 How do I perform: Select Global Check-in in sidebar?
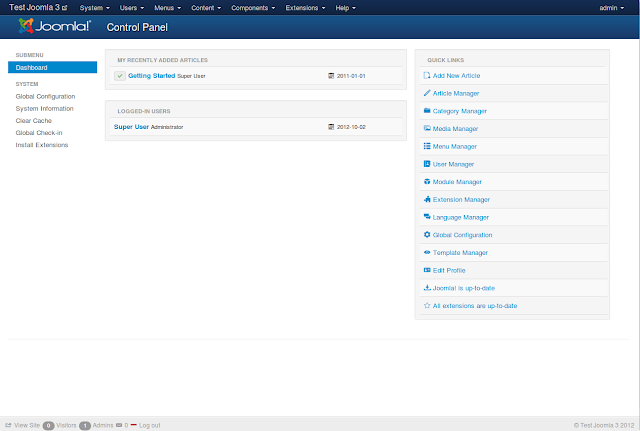click(x=39, y=133)
